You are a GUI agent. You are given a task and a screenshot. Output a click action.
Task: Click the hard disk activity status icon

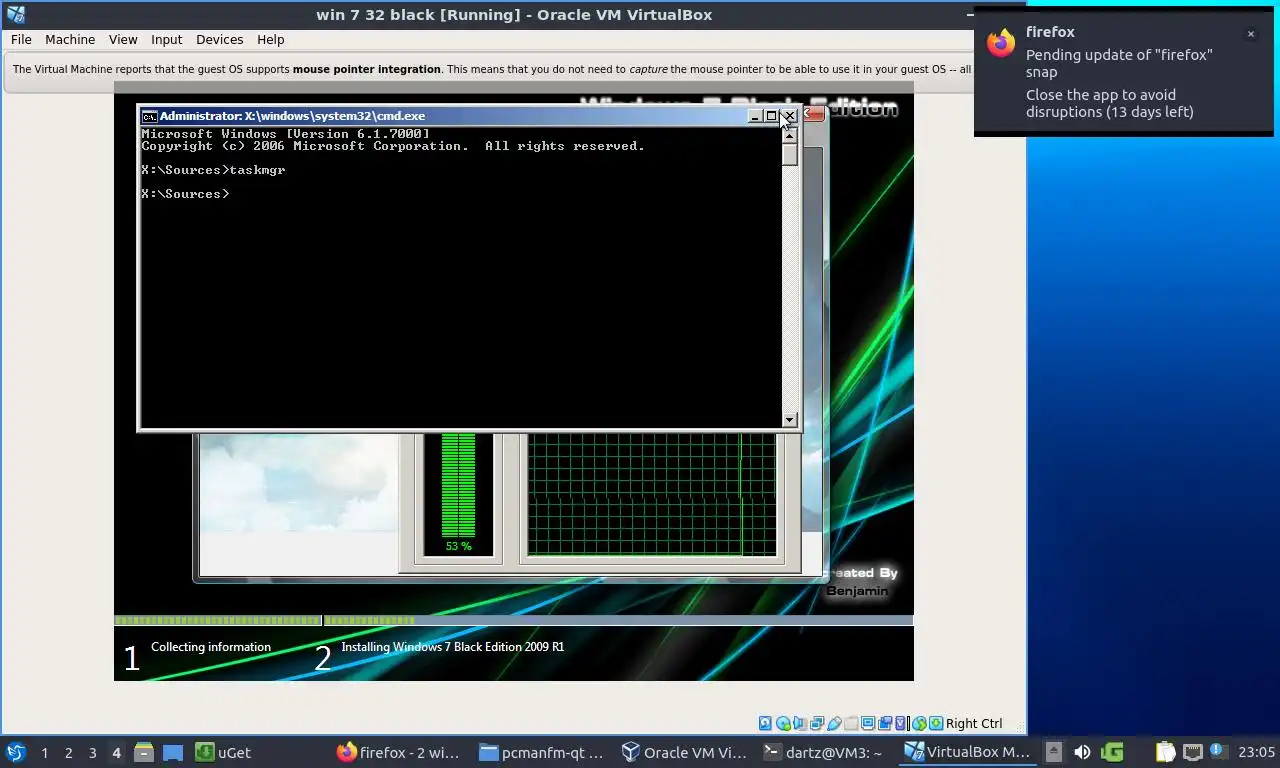(x=765, y=723)
